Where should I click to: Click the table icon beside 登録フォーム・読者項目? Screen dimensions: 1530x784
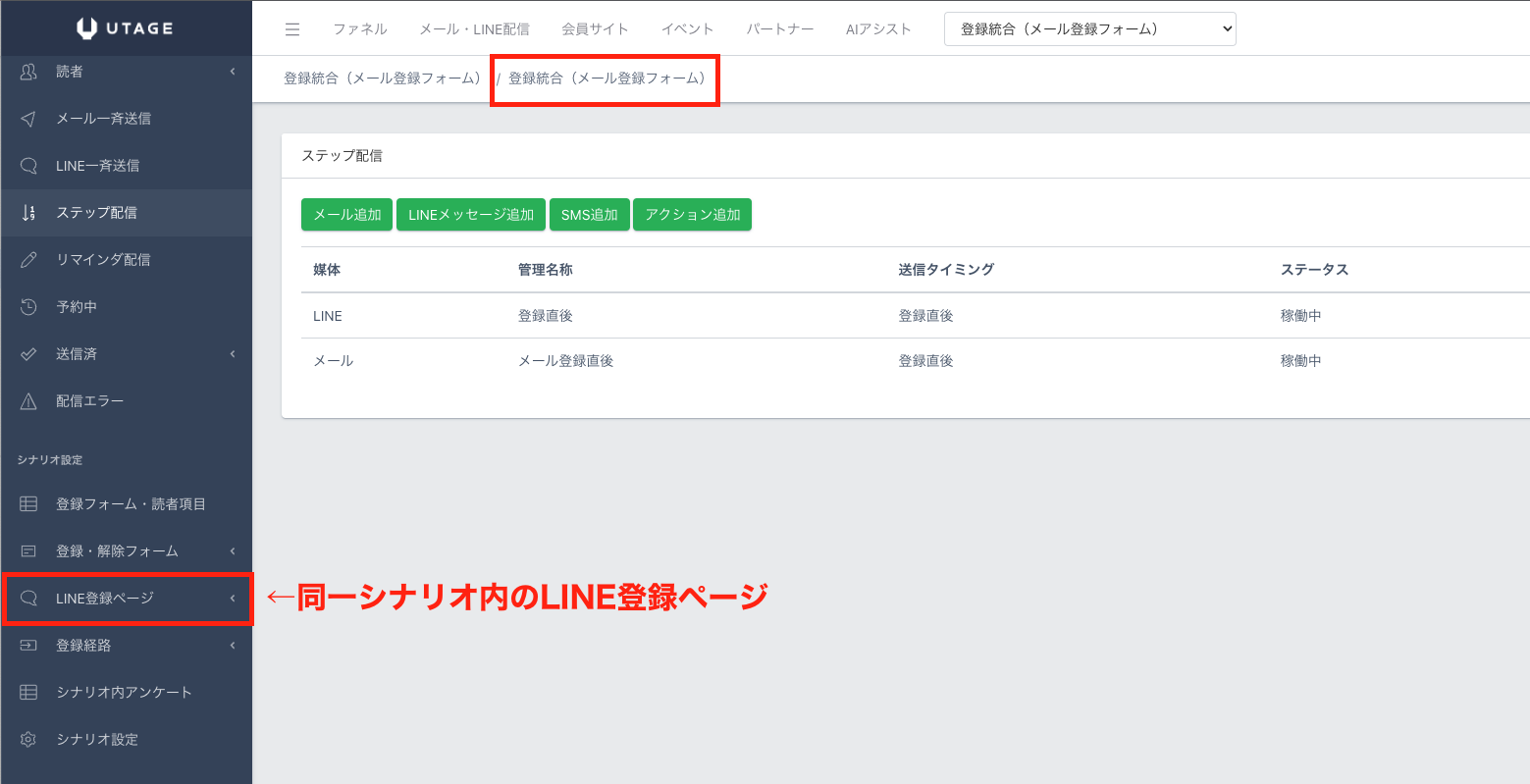tap(28, 504)
